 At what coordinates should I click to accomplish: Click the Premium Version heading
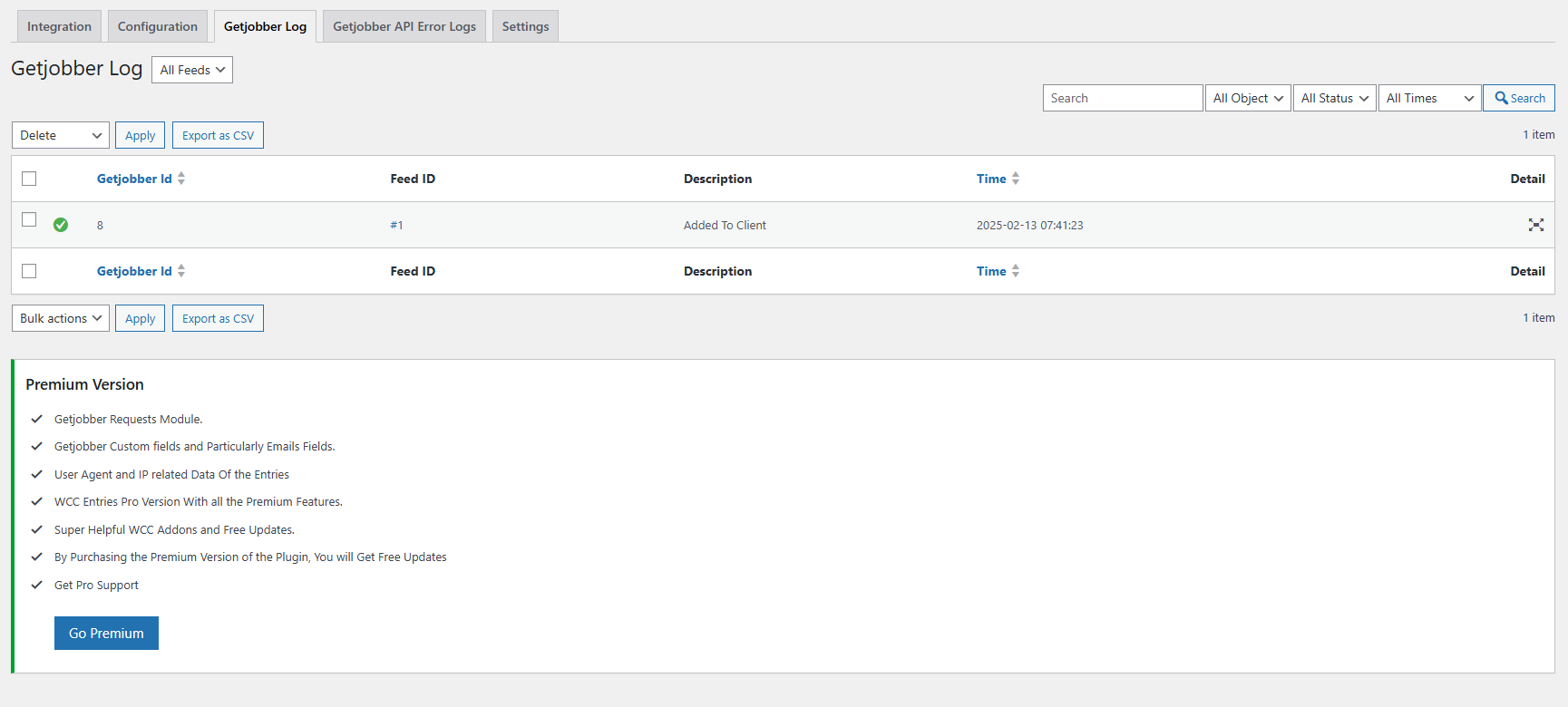(x=84, y=384)
